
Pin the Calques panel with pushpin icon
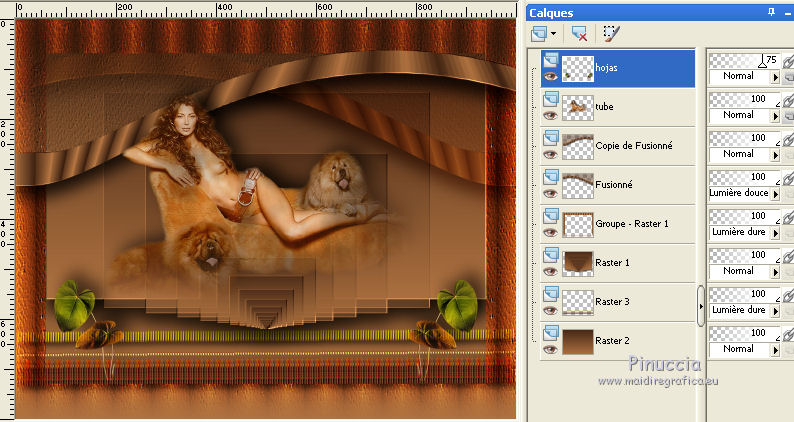pos(770,11)
